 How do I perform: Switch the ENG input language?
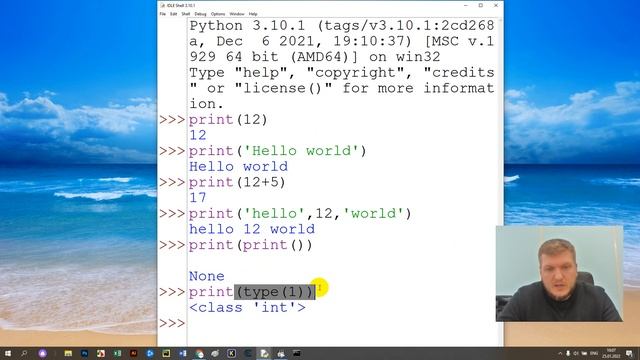(594, 353)
